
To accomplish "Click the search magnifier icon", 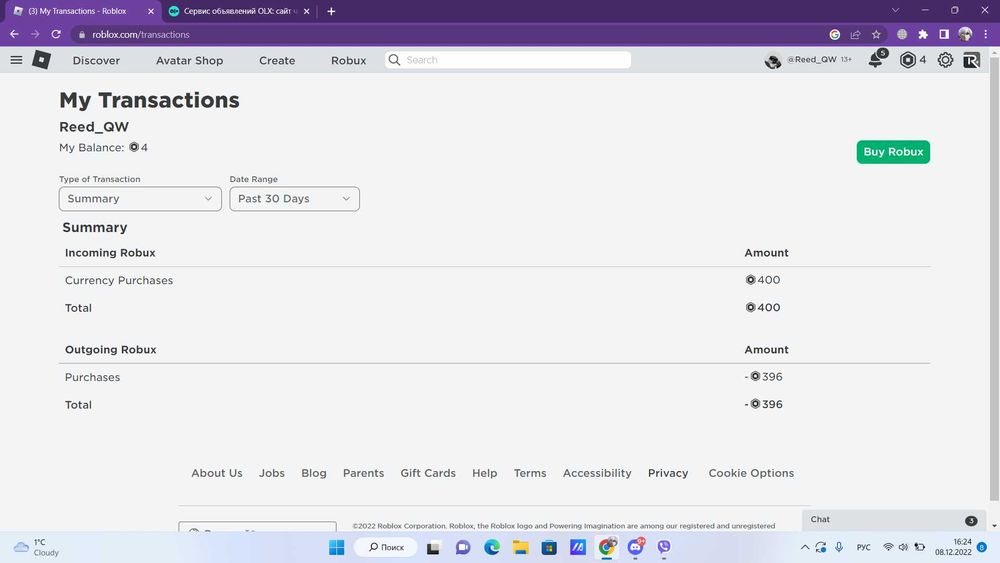I will (394, 60).
